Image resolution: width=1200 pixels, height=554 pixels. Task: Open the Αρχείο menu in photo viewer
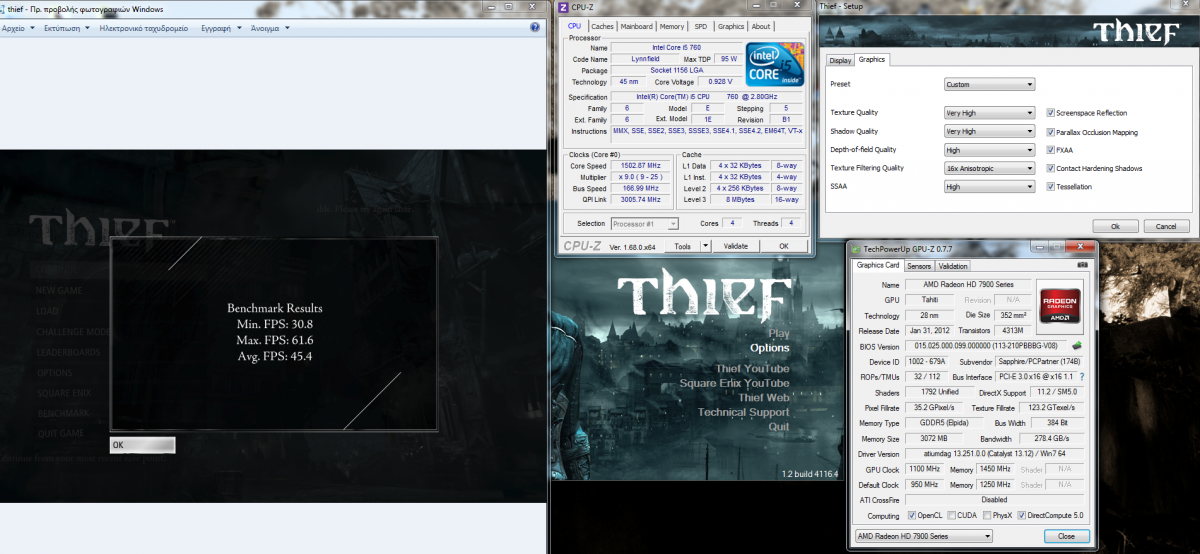[17, 28]
